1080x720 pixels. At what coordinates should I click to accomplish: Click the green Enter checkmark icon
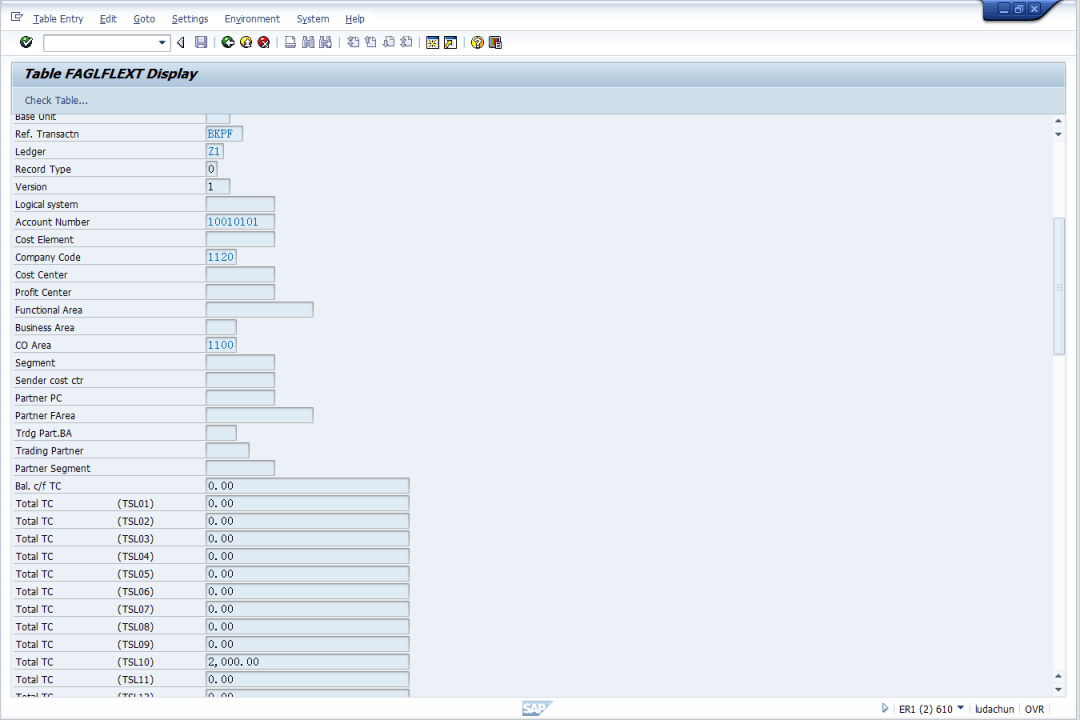[26, 42]
